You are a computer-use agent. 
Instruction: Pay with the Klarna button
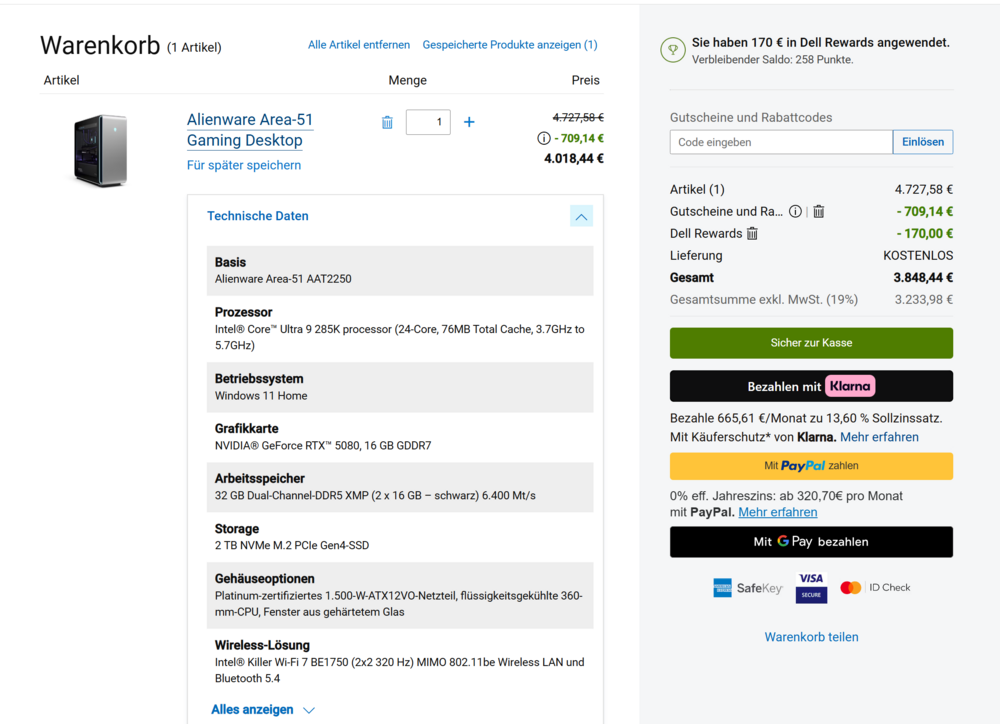(811, 386)
